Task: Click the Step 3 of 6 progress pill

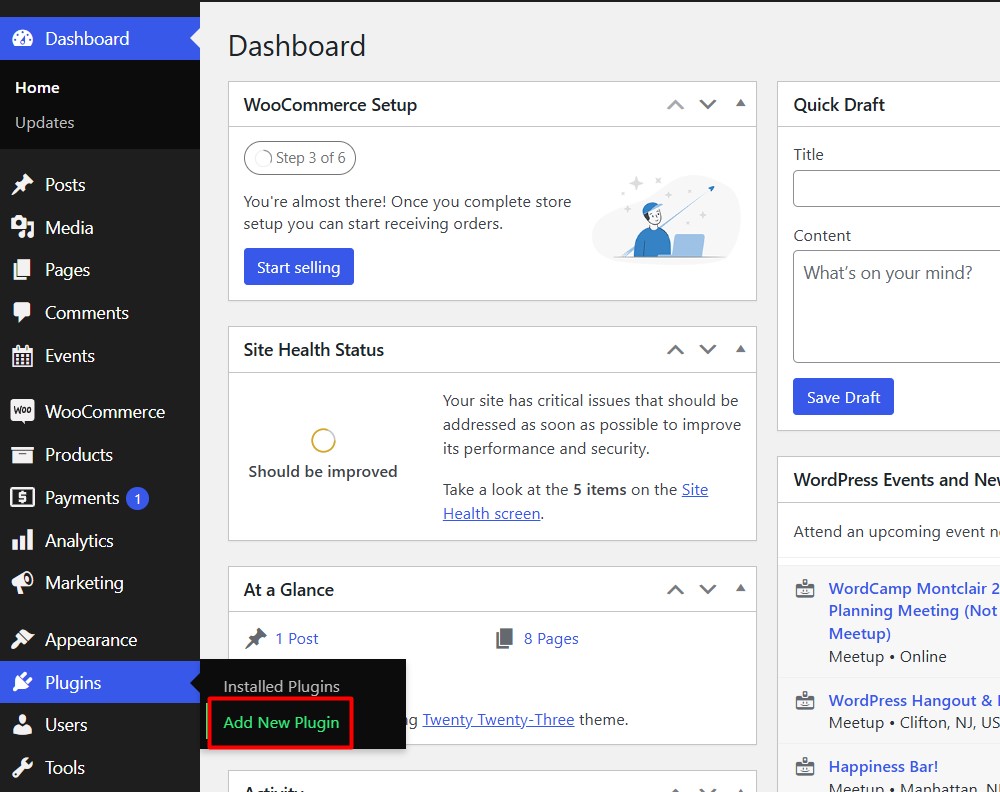Action: point(300,158)
